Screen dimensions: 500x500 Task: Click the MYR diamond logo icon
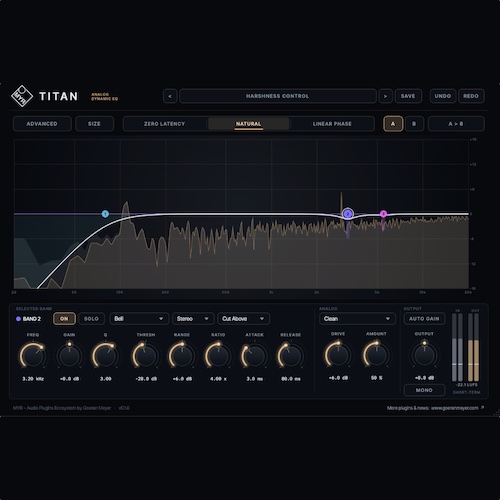click(22, 96)
